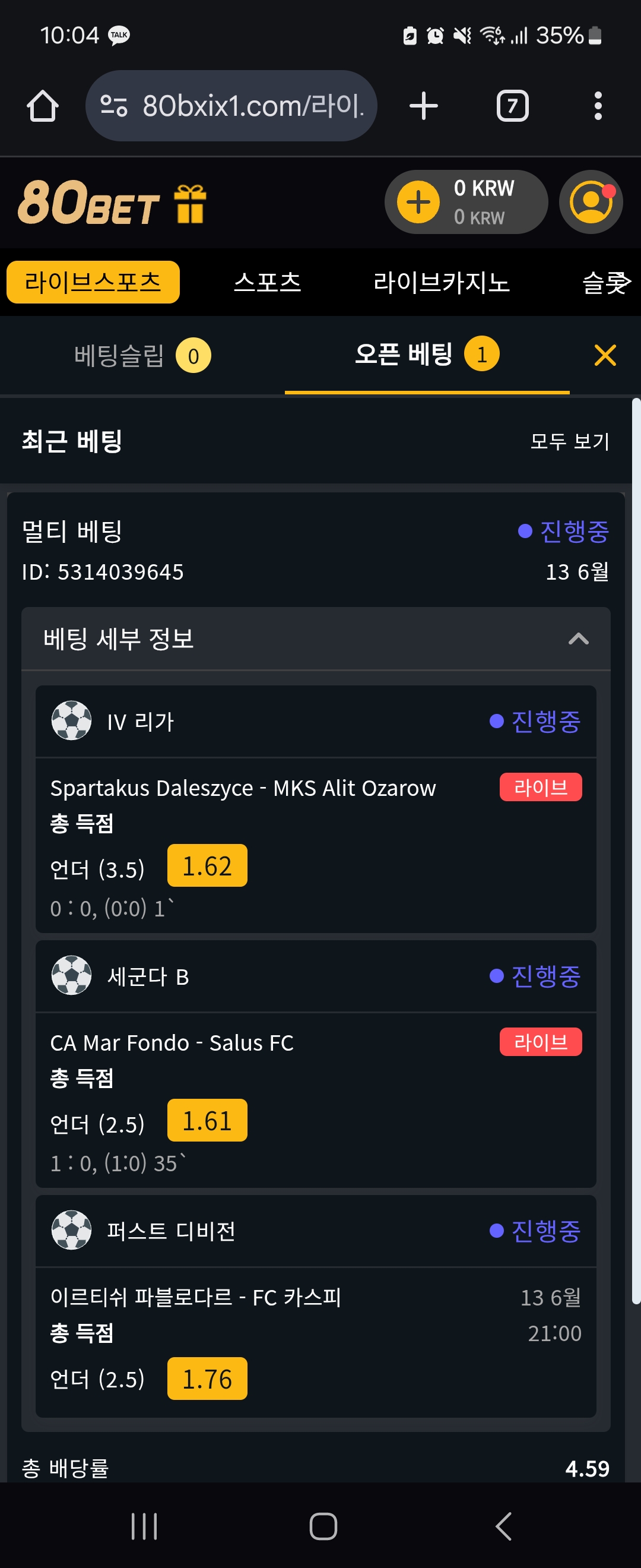Open the user profile icon
Viewport: 641px width, 1568px height.
tap(591, 202)
